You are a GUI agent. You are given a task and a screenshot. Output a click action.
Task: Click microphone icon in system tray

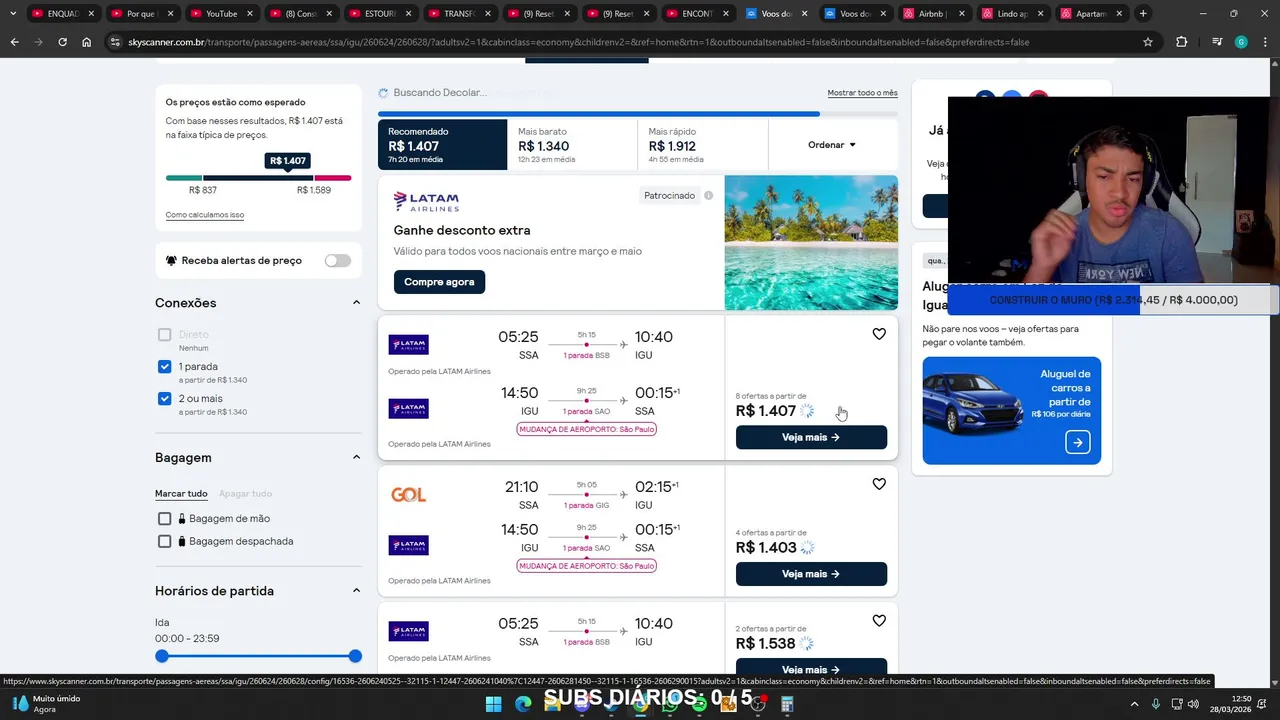click(x=1156, y=704)
